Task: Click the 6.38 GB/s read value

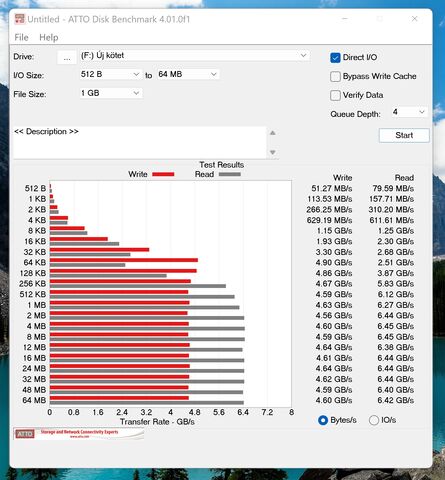Action: pos(396,347)
